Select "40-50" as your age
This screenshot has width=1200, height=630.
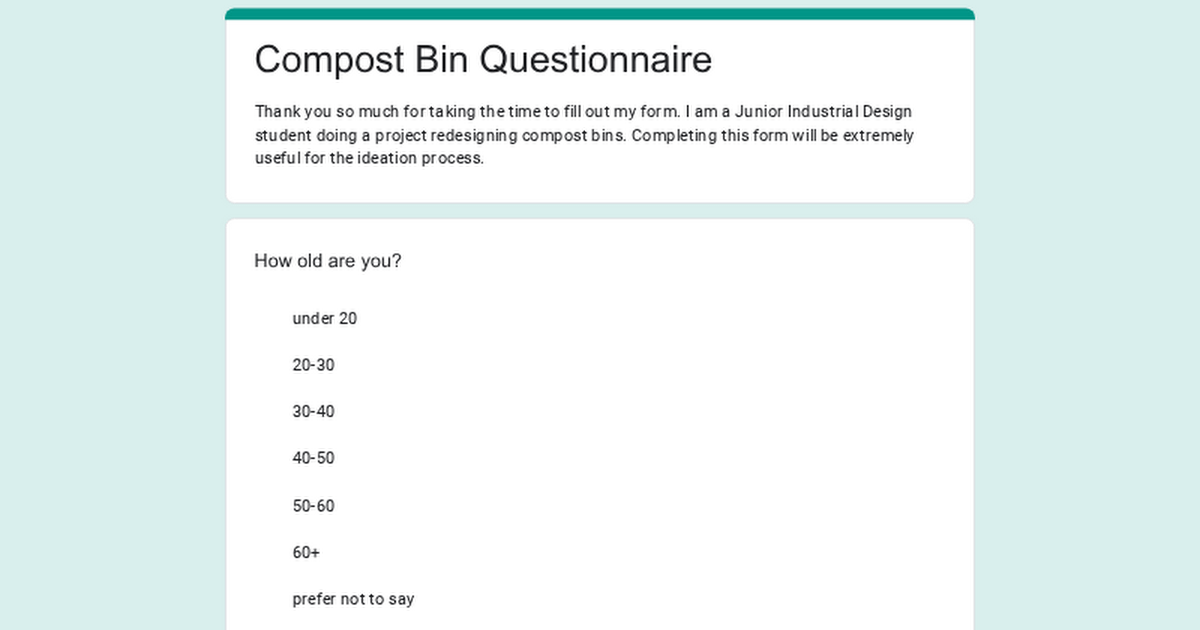pyautogui.click(x=313, y=459)
